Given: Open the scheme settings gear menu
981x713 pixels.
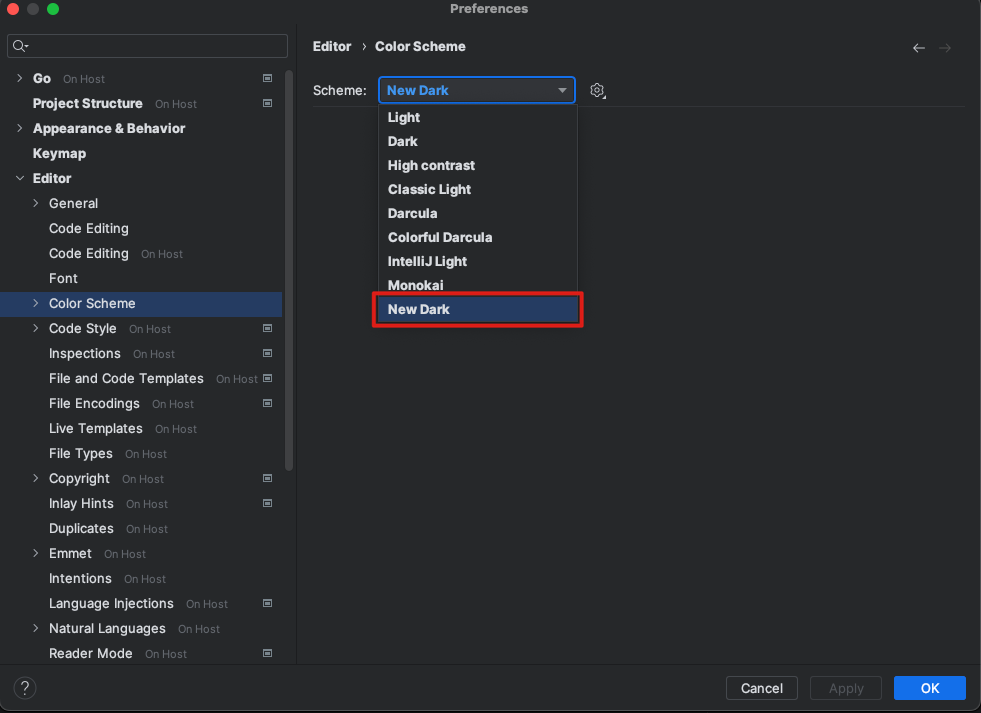Looking at the screenshot, I should coord(597,90).
